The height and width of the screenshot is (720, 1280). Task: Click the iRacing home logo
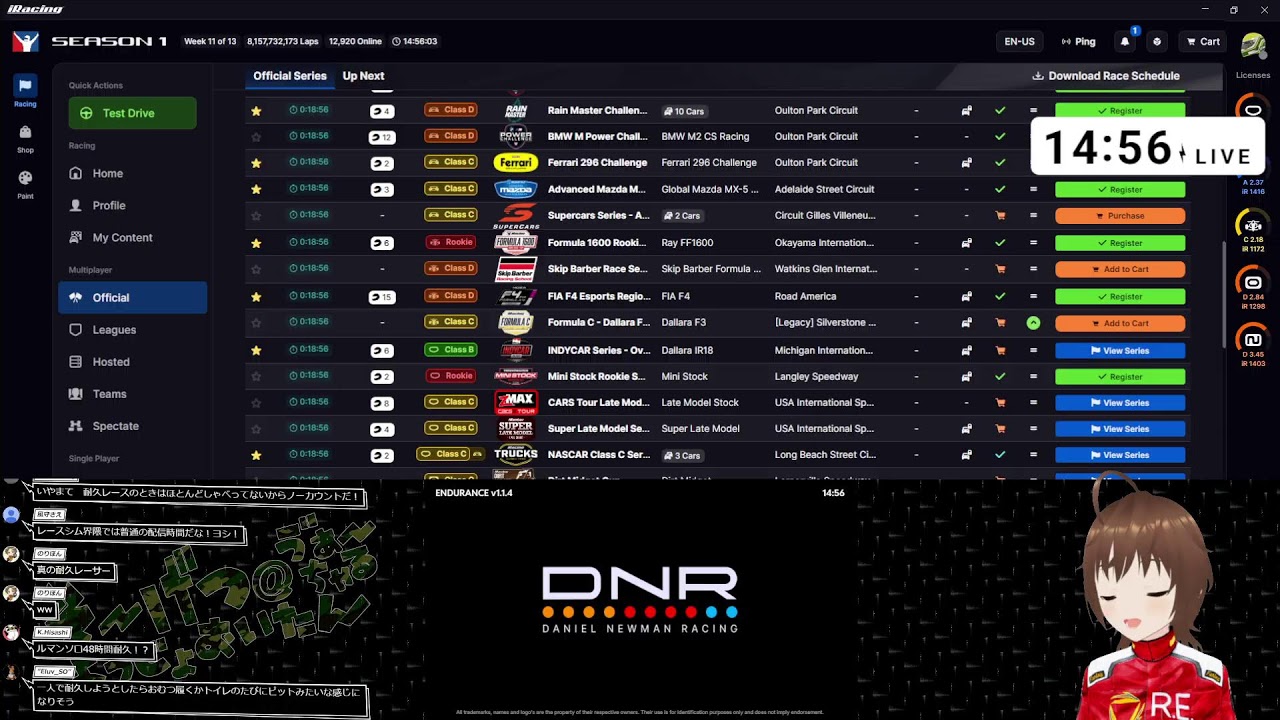point(26,42)
